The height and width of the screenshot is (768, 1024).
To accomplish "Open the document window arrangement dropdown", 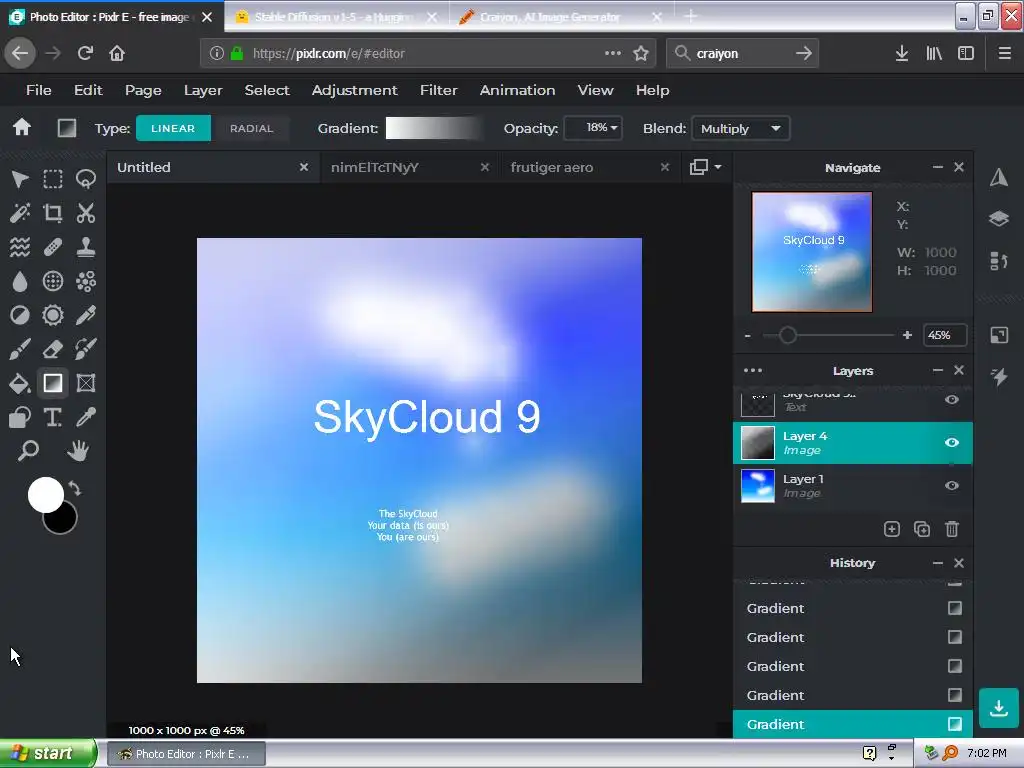I will (x=706, y=167).
